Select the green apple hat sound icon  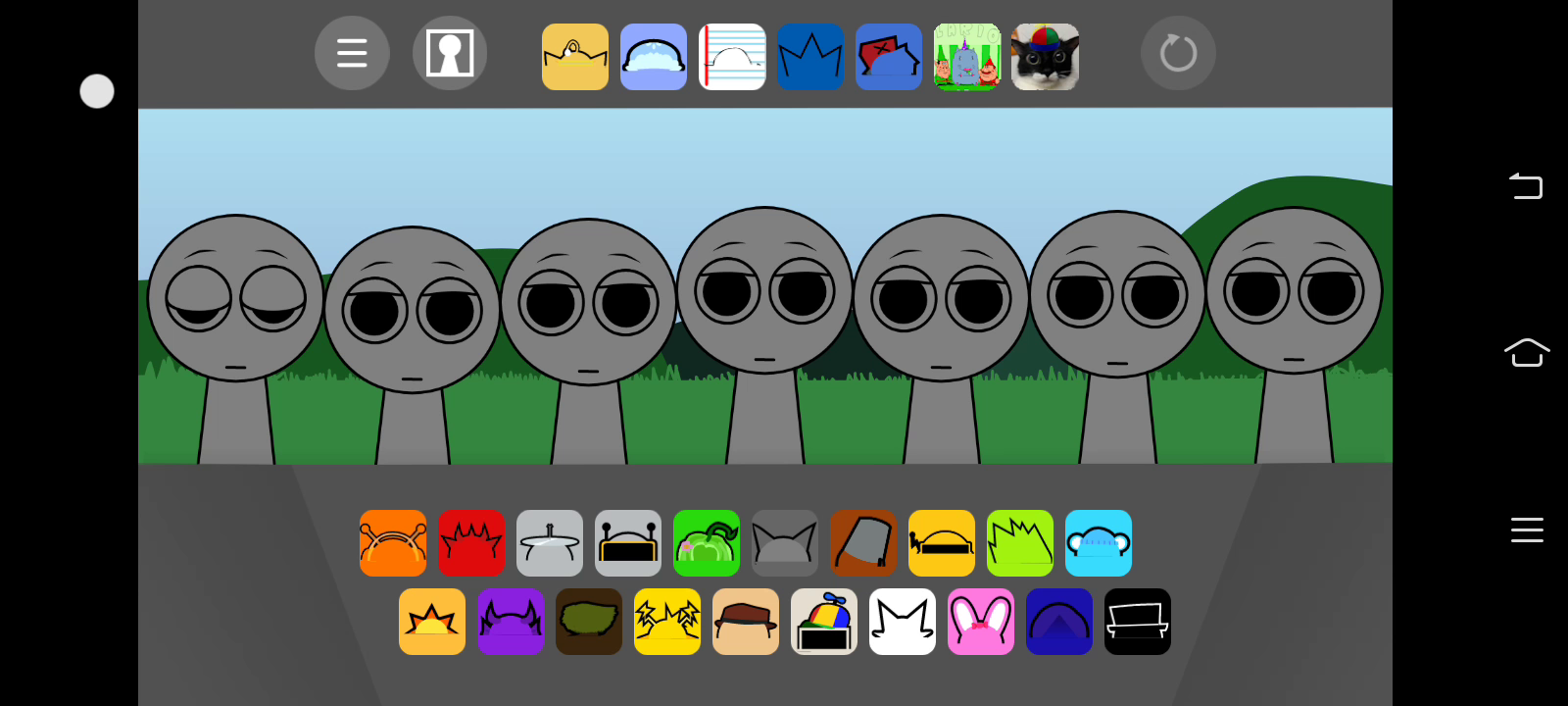click(x=707, y=543)
